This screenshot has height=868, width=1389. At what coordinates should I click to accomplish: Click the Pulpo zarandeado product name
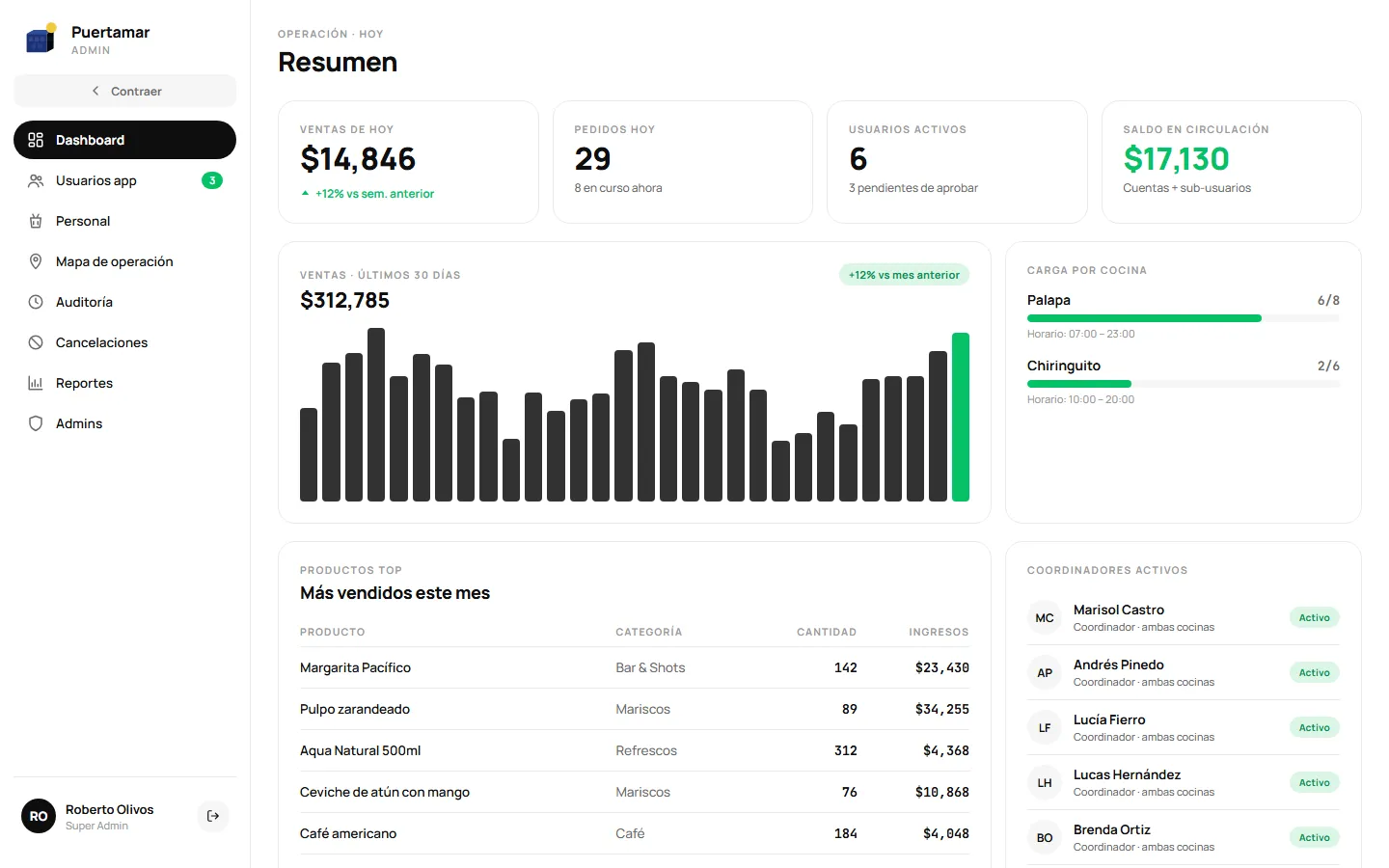(355, 709)
